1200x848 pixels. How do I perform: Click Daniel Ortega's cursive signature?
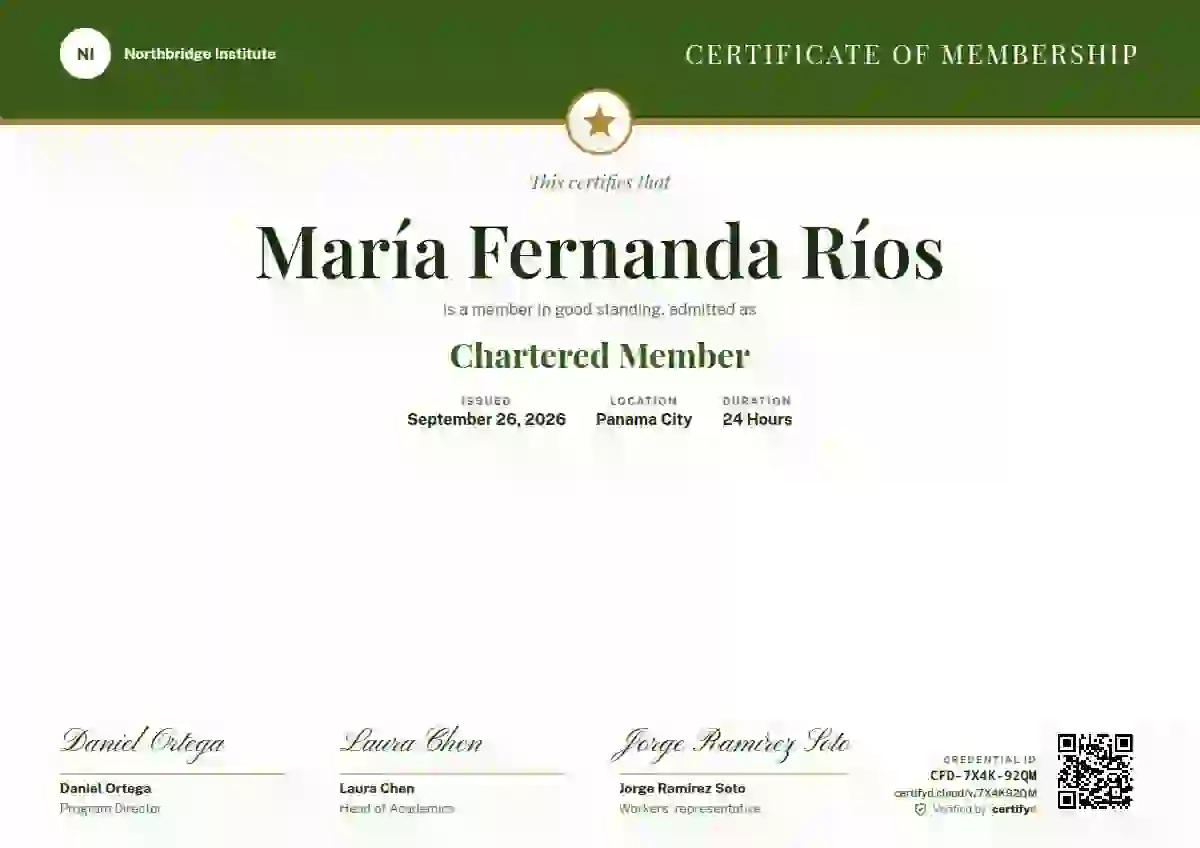click(x=143, y=743)
